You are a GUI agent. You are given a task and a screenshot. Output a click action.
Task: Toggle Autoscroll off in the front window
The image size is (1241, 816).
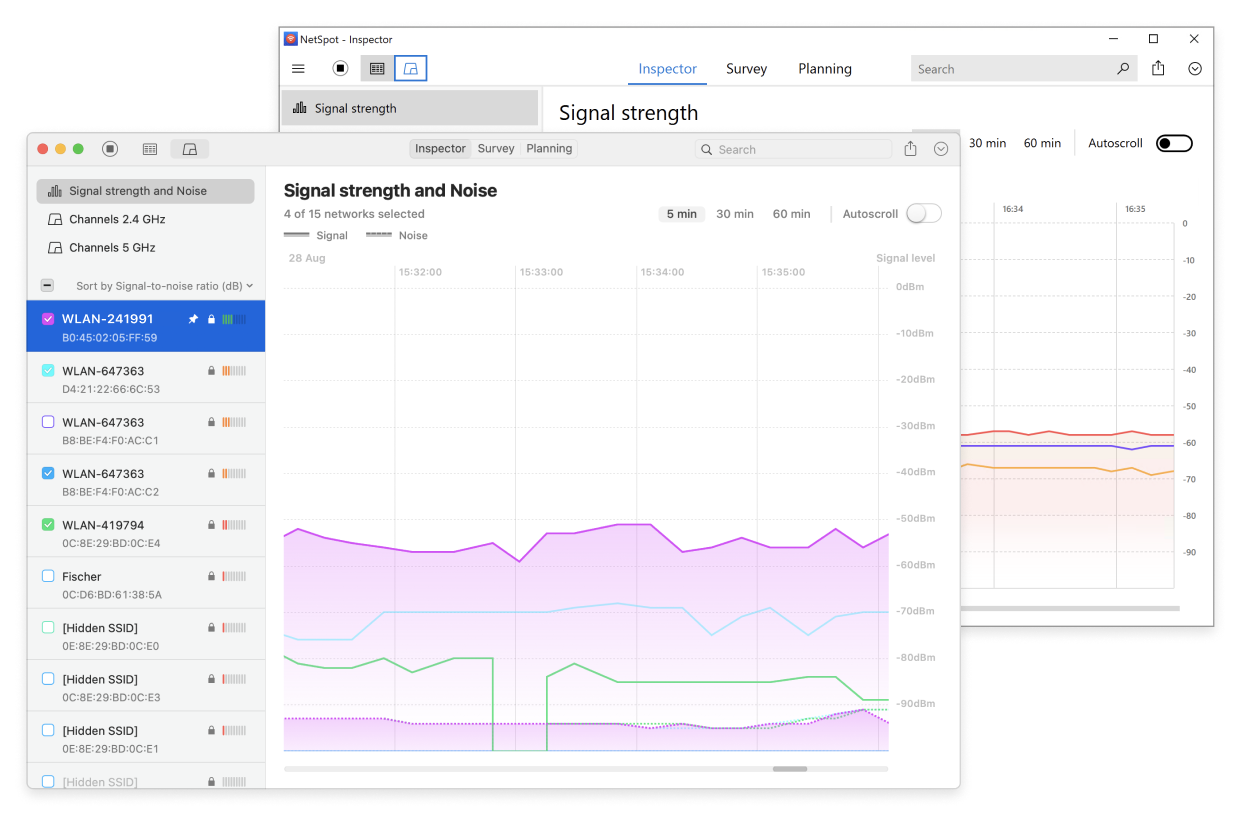point(923,213)
